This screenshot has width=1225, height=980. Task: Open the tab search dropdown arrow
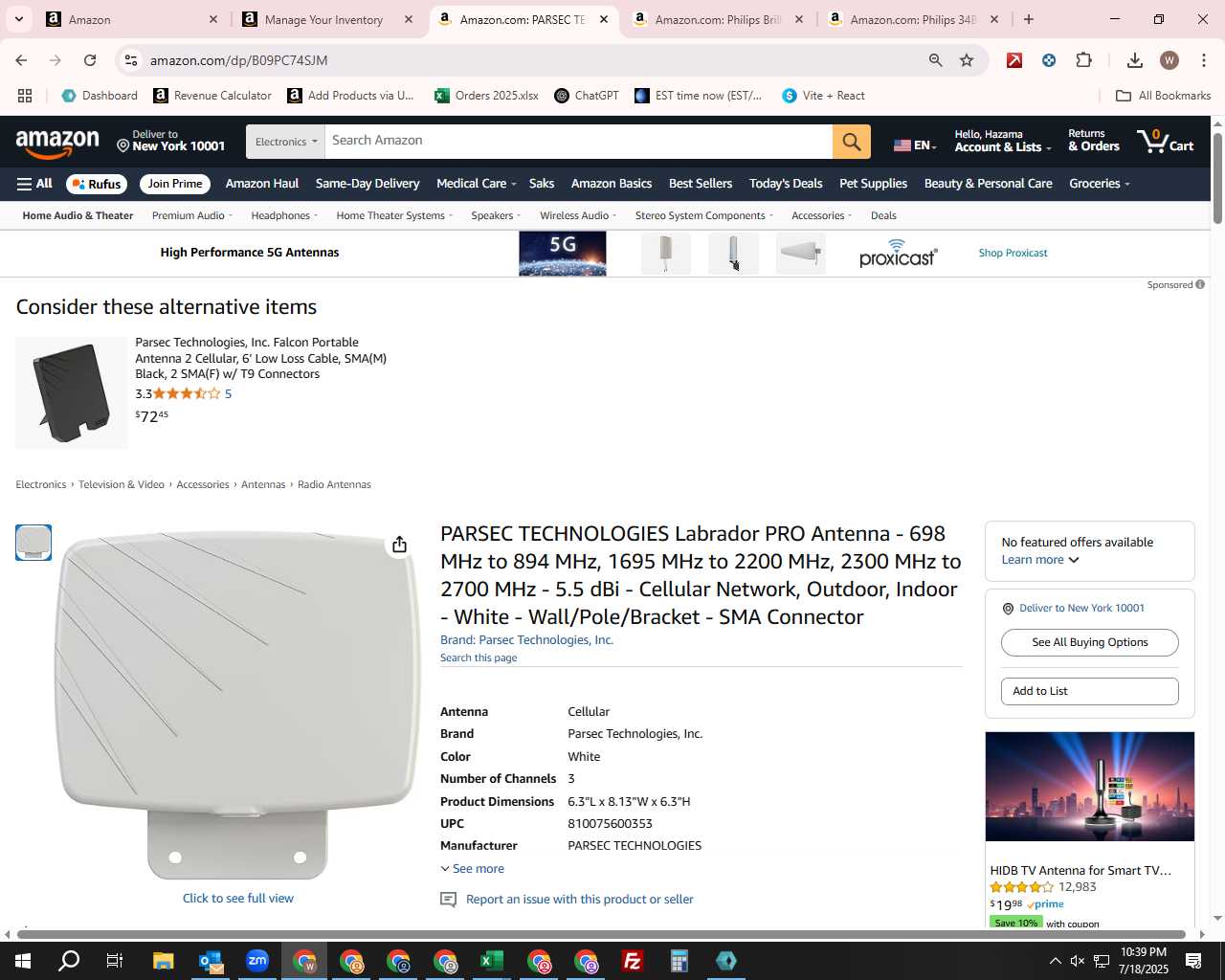pos(18,19)
